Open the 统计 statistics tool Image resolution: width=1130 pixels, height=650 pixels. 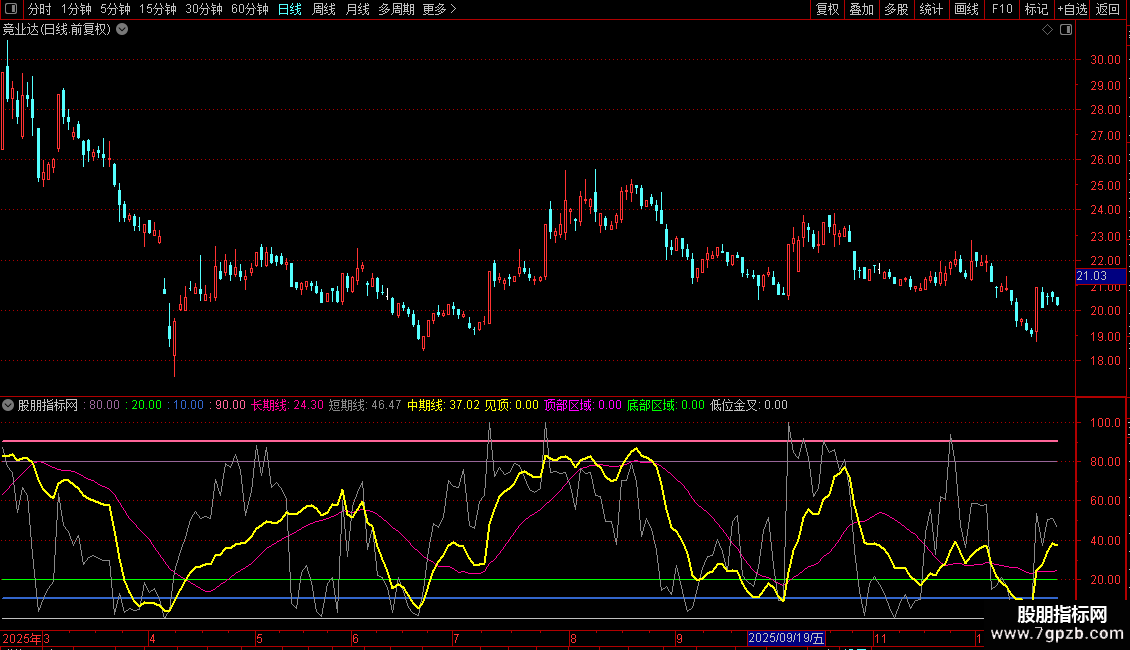[x=931, y=9]
